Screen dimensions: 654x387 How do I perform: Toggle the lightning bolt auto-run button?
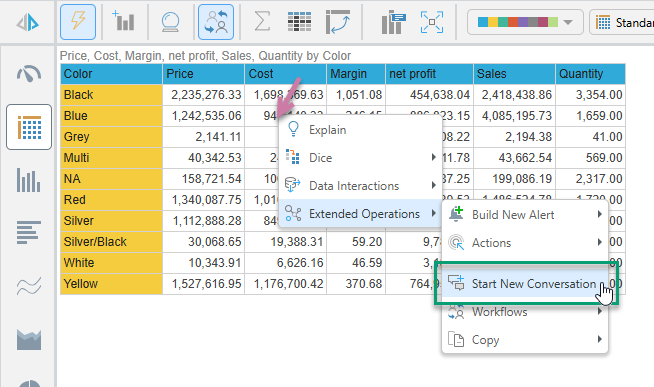tap(78, 22)
